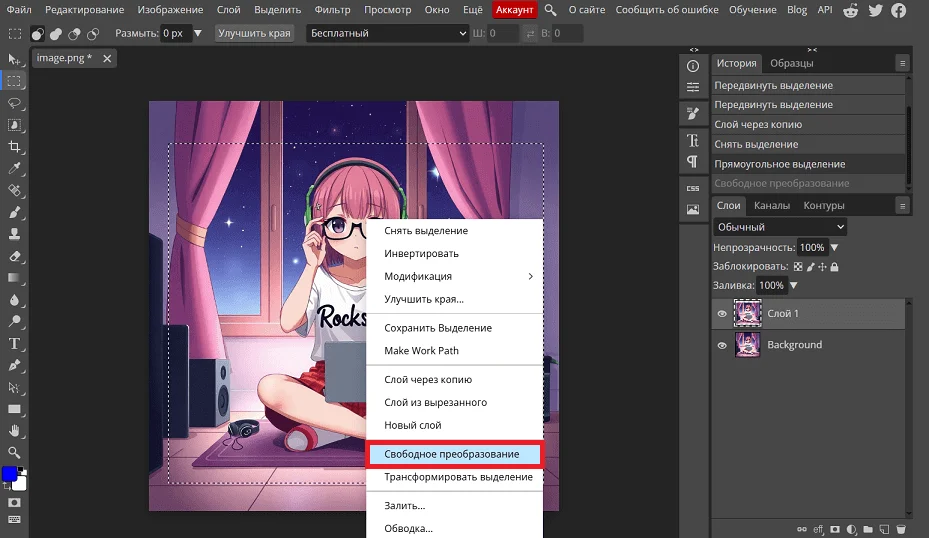Toggle lock transparent pixels checkerboard icon

pyautogui.click(x=797, y=267)
